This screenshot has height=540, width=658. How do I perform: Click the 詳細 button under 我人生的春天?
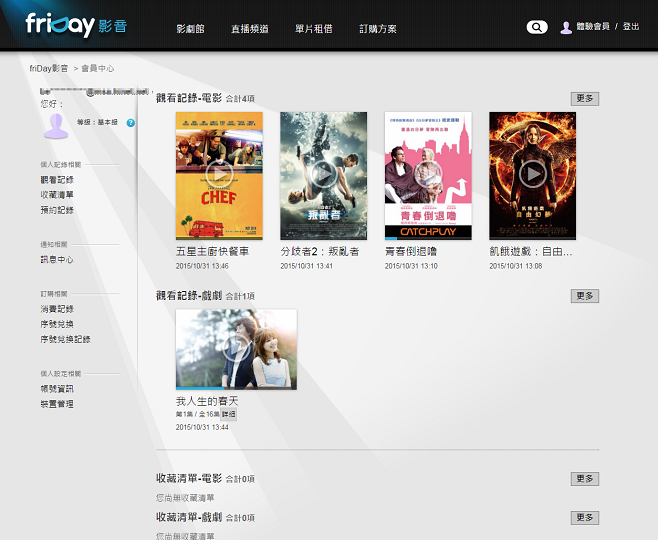[229, 414]
